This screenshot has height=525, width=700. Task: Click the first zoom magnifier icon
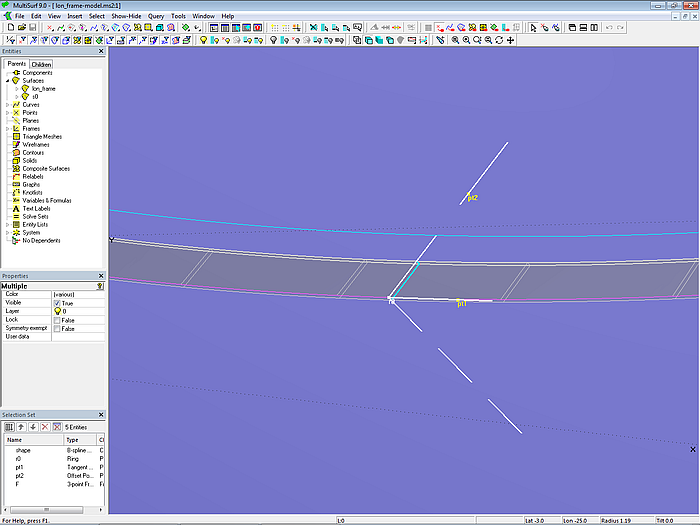pyautogui.click(x=455, y=40)
